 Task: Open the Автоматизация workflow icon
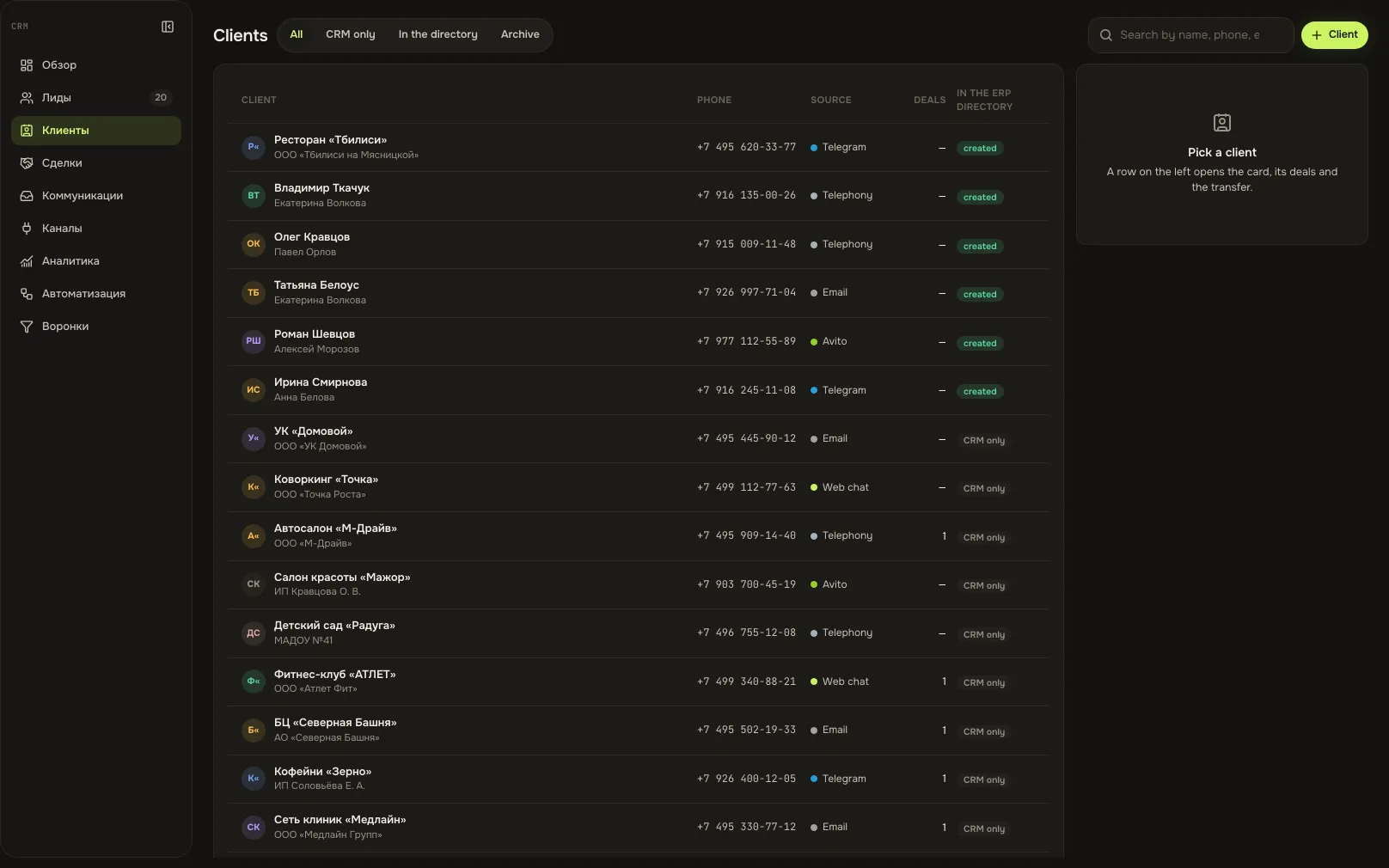[x=27, y=294]
